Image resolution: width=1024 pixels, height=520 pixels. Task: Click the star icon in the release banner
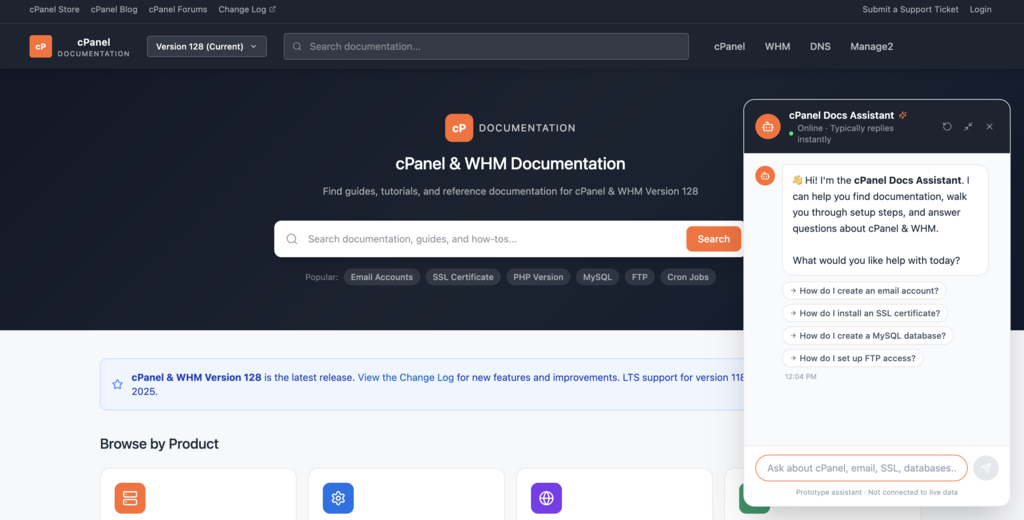coord(117,384)
